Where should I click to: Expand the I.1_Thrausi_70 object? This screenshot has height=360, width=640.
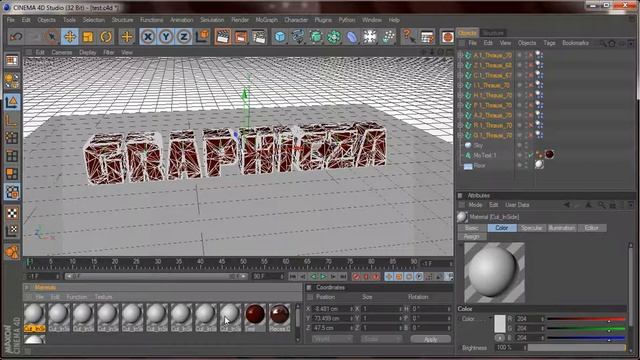460,85
